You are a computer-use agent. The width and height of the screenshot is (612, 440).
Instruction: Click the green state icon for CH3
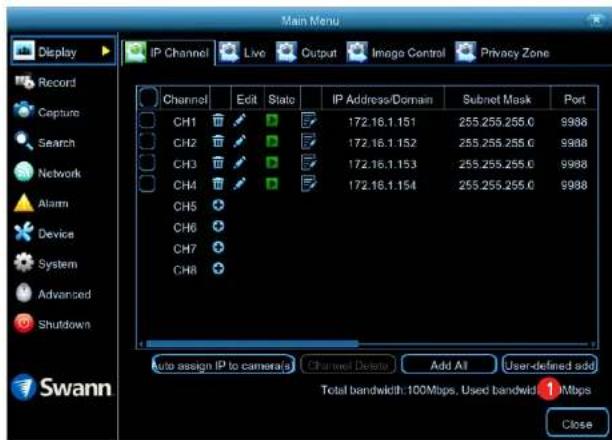pos(272,162)
